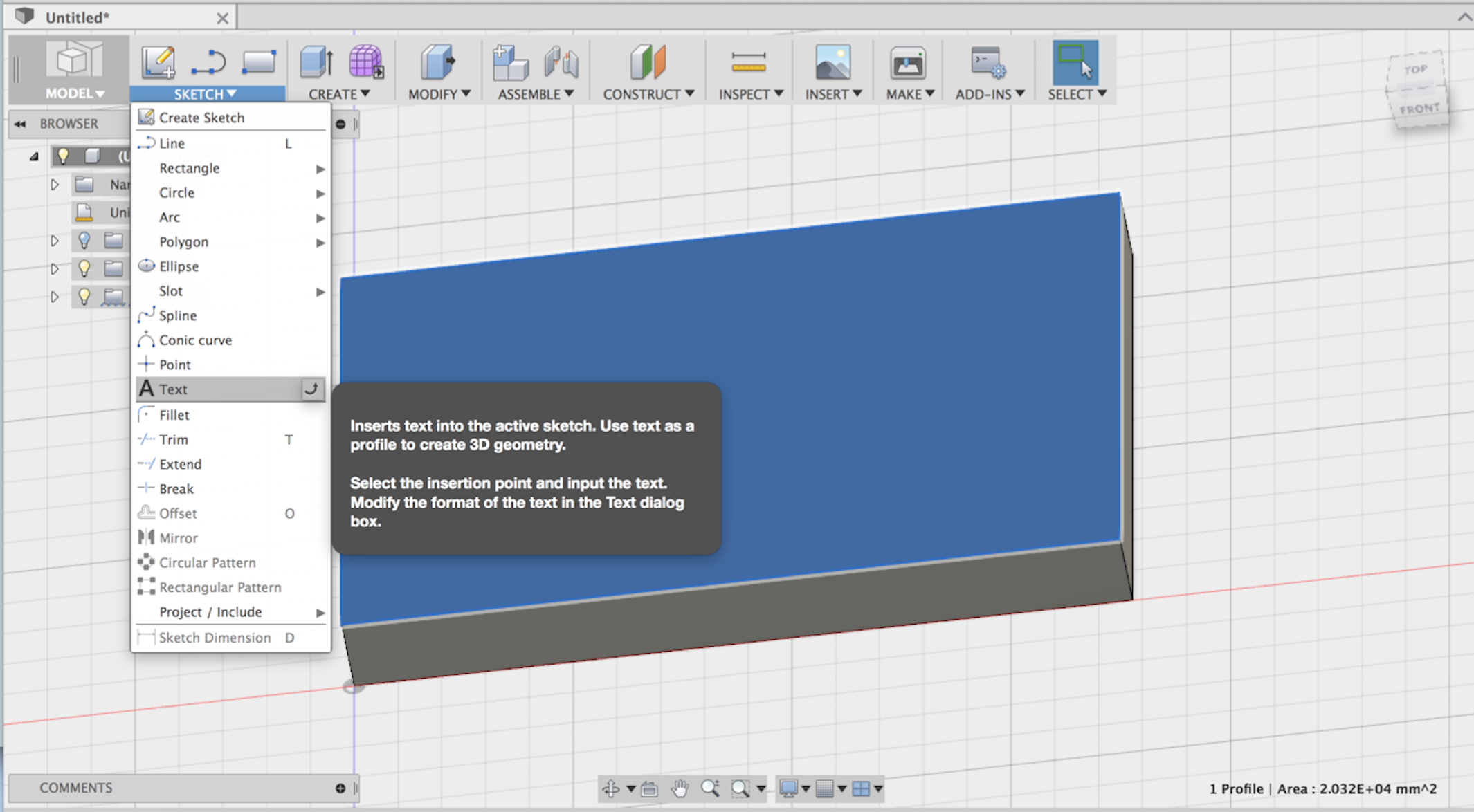Open the Rectangle submenu

(230, 168)
